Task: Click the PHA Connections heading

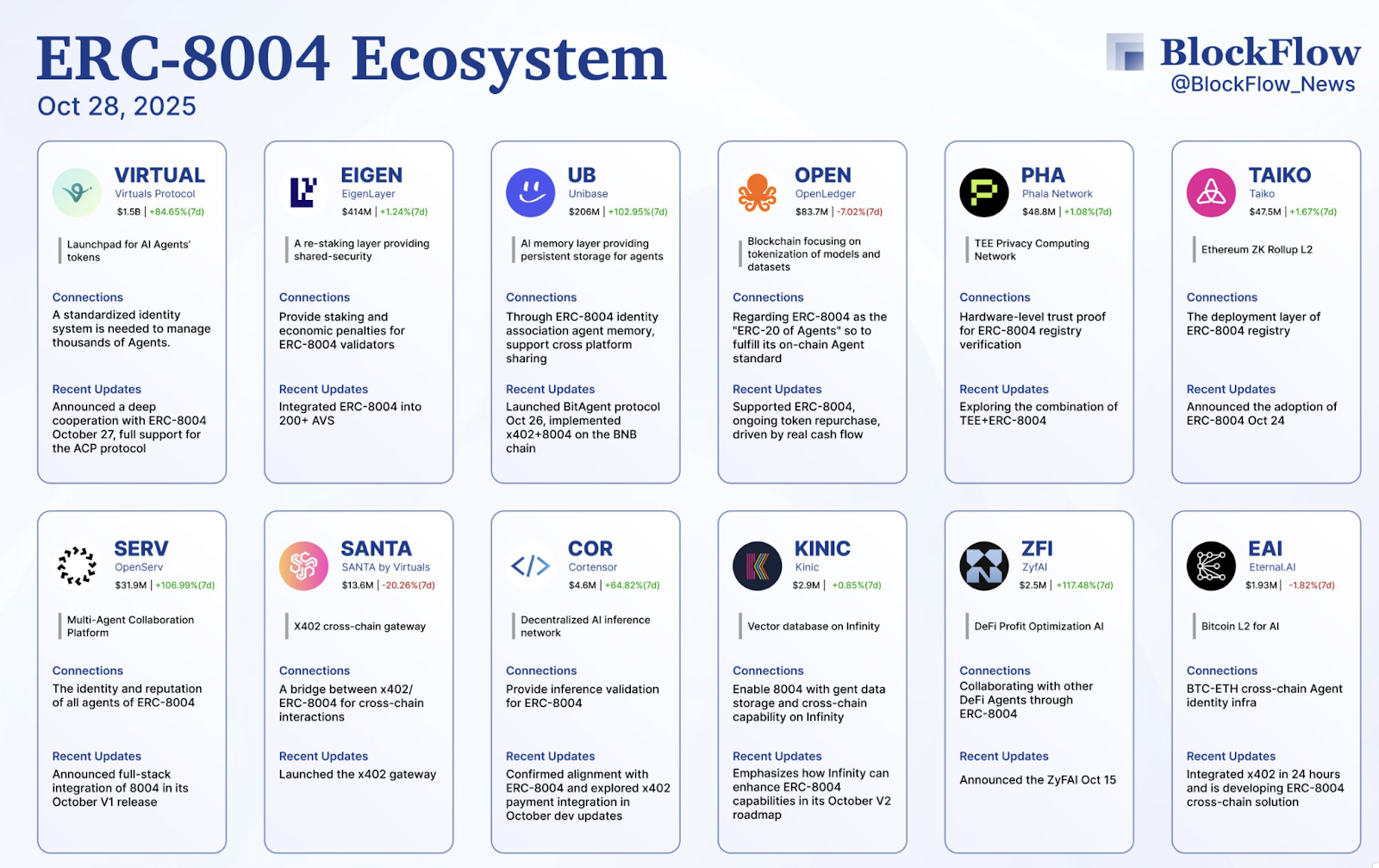Action: (995, 297)
